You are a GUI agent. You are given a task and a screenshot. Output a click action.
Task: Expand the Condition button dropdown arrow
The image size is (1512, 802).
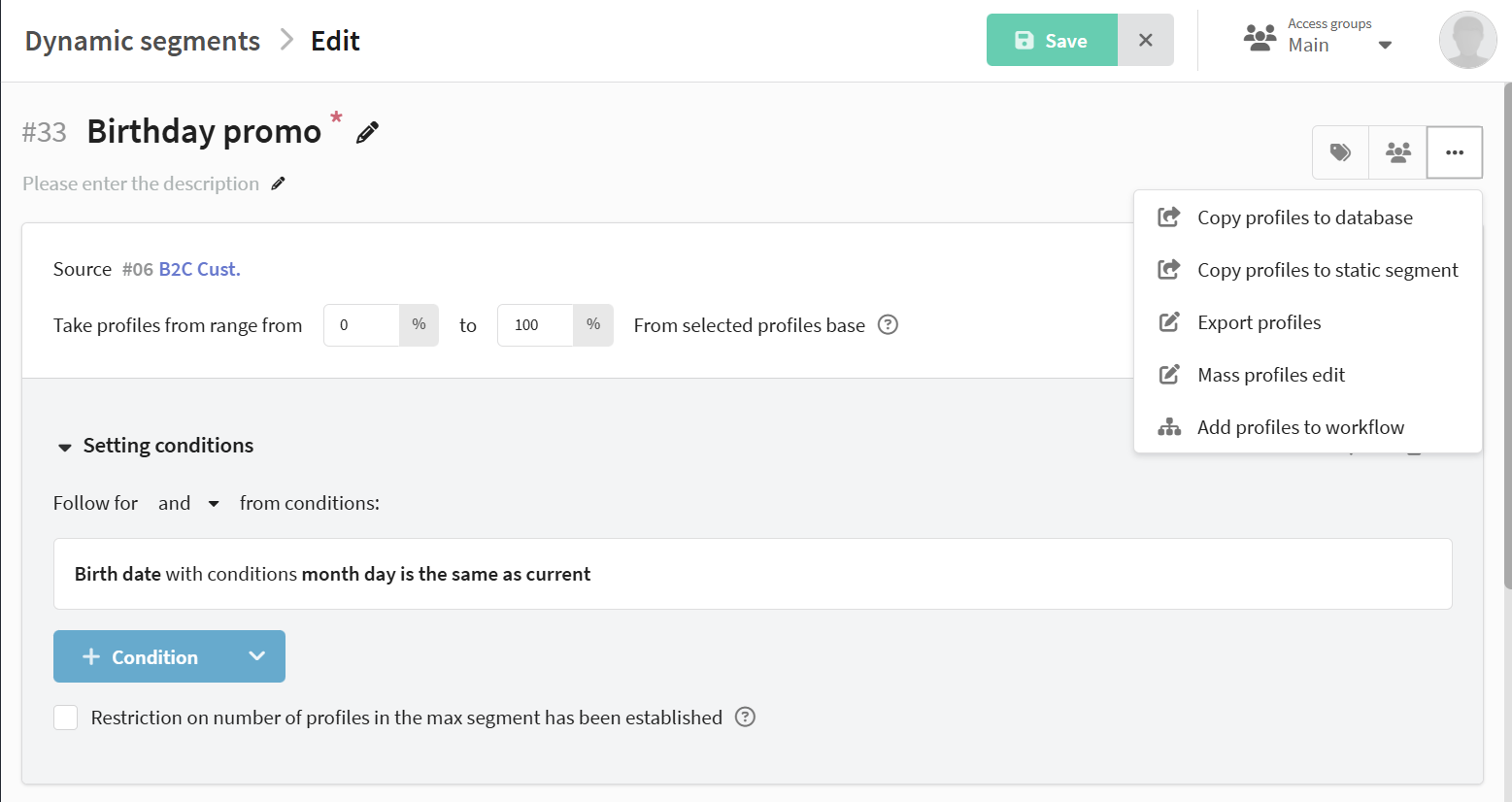tap(257, 656)
